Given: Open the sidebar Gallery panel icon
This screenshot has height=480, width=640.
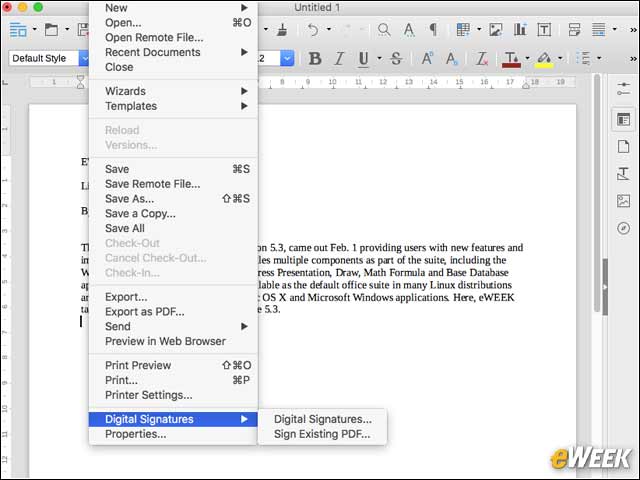Looking at the screenshot, I should point(623,201).
